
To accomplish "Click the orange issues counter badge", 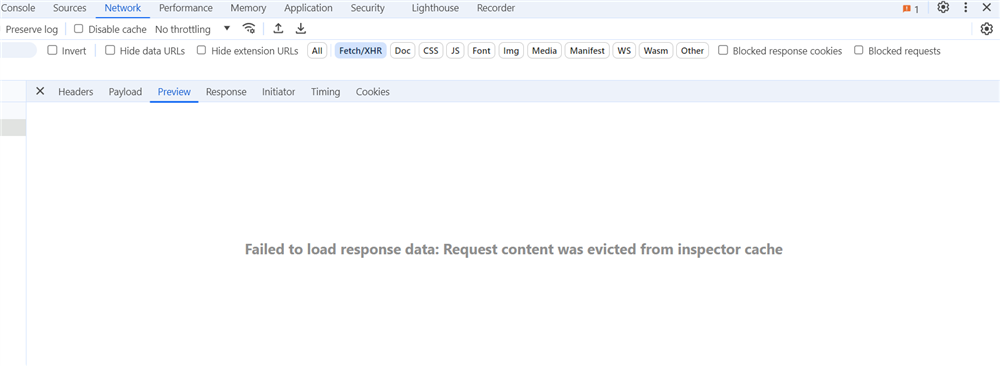I will (911, 9).
